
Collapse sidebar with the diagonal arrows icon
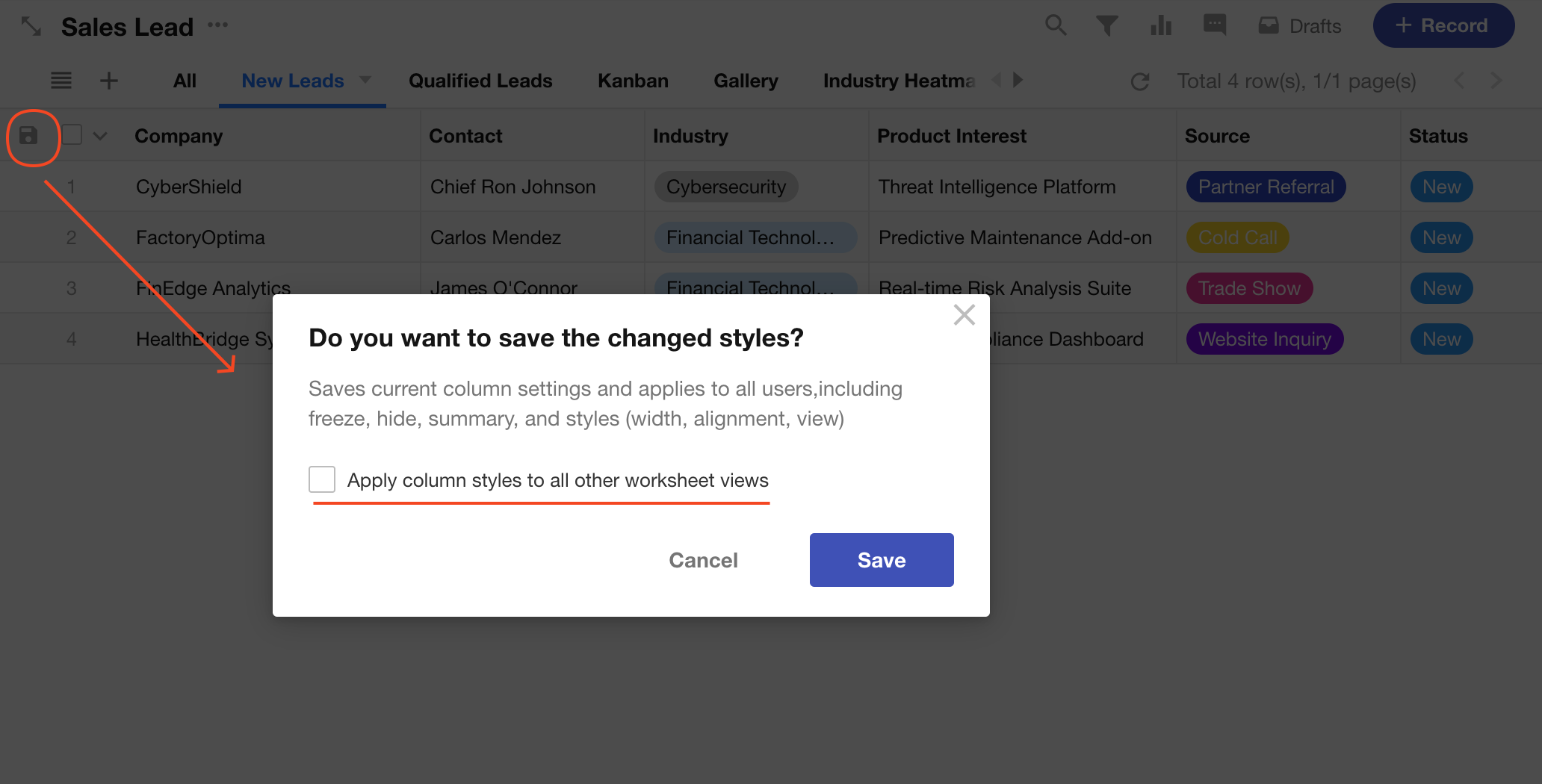pyautogui.click(x=31, y=26)
